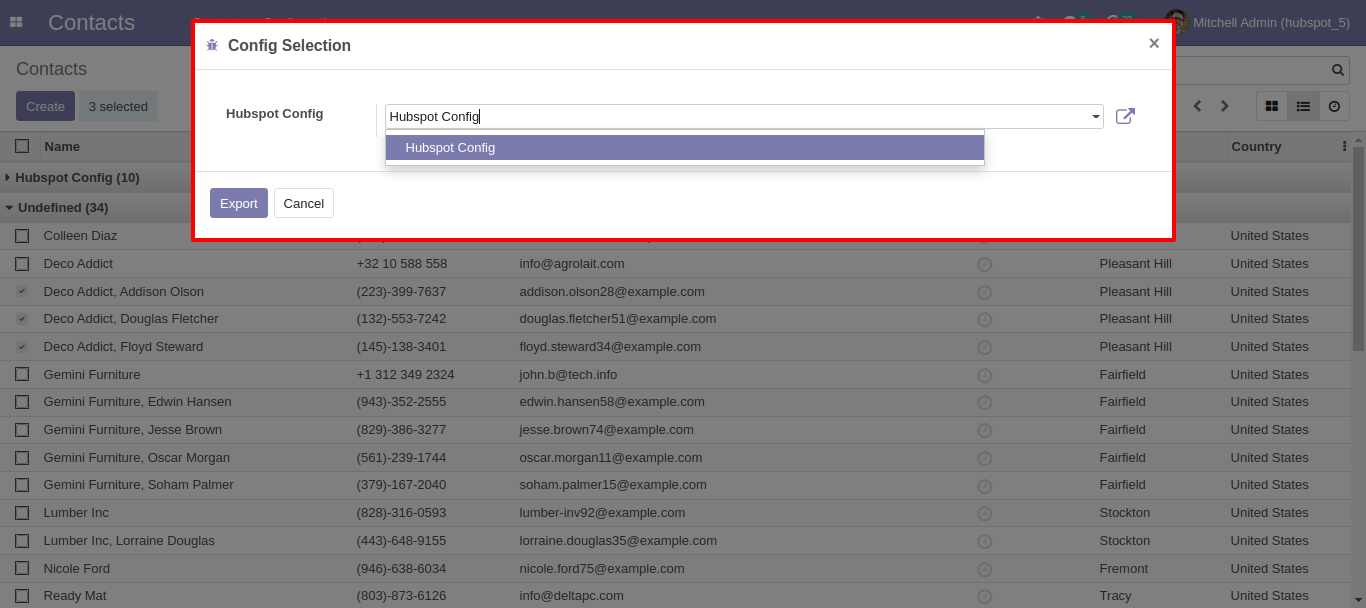Click email info@agrolait.com
The width and height of the screenshot is (1366, 608).
tap(572, 264)
